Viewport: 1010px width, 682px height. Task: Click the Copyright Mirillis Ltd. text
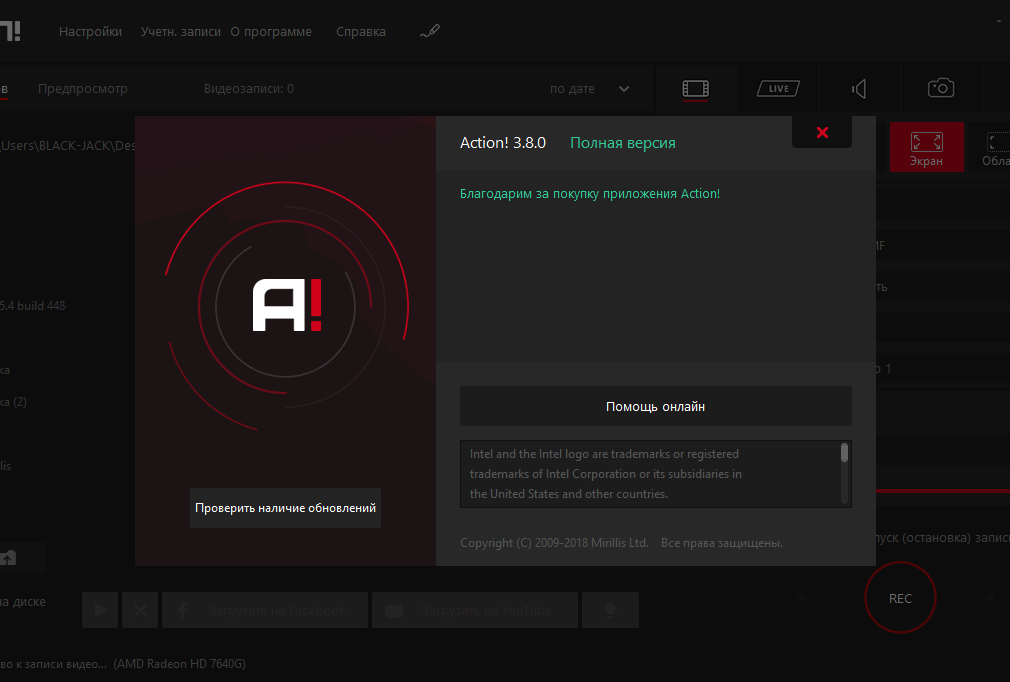click(554, 543)
